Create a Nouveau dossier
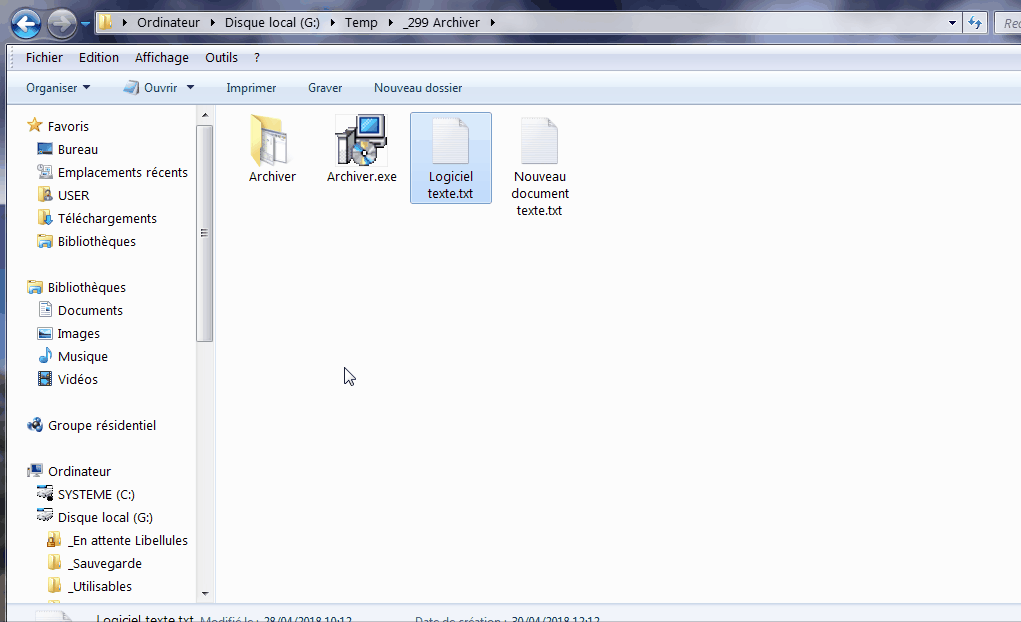The height and width of the screenshot is (622, 1021). pos(417,88)
